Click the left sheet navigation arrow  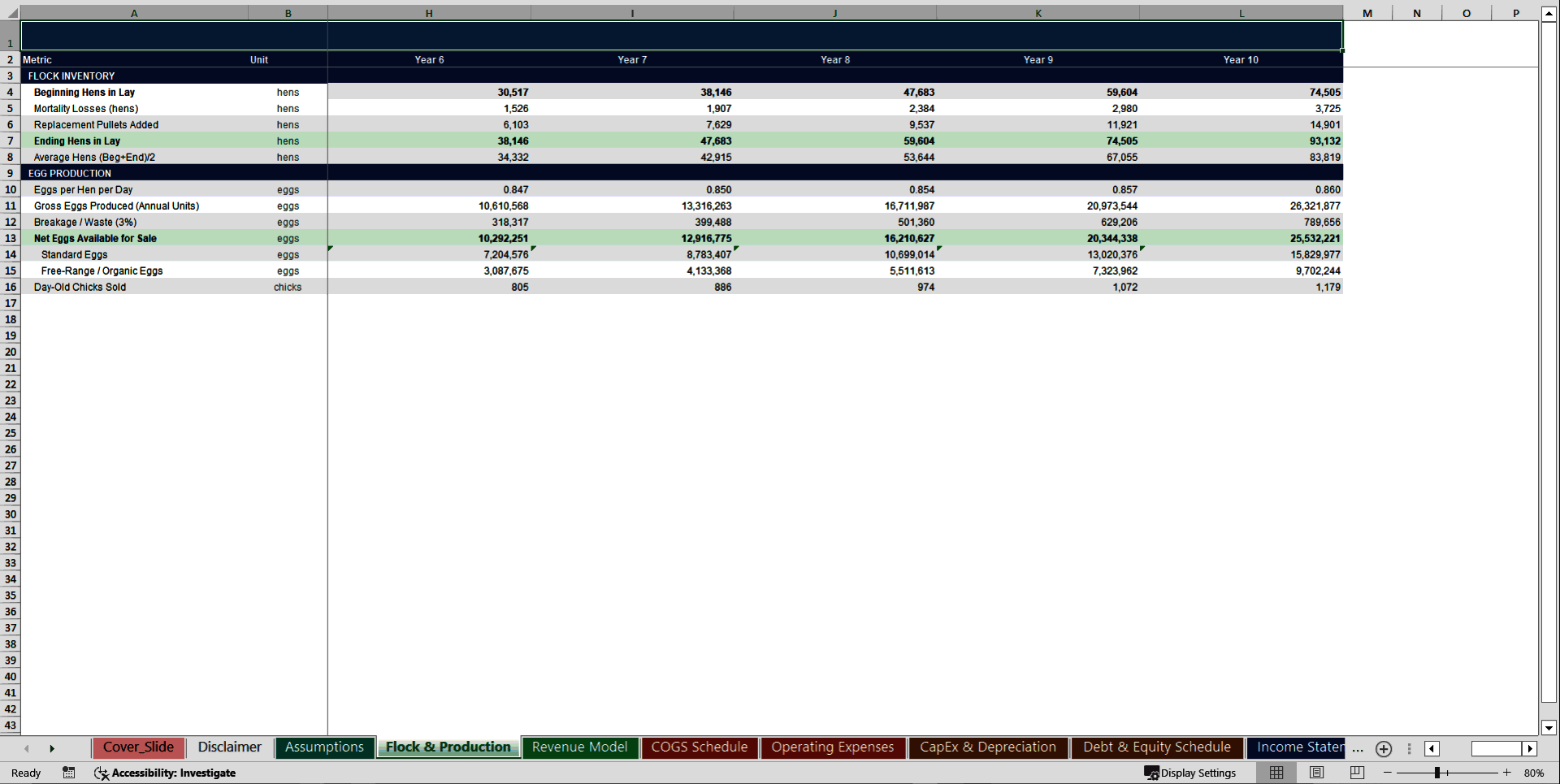27,748
